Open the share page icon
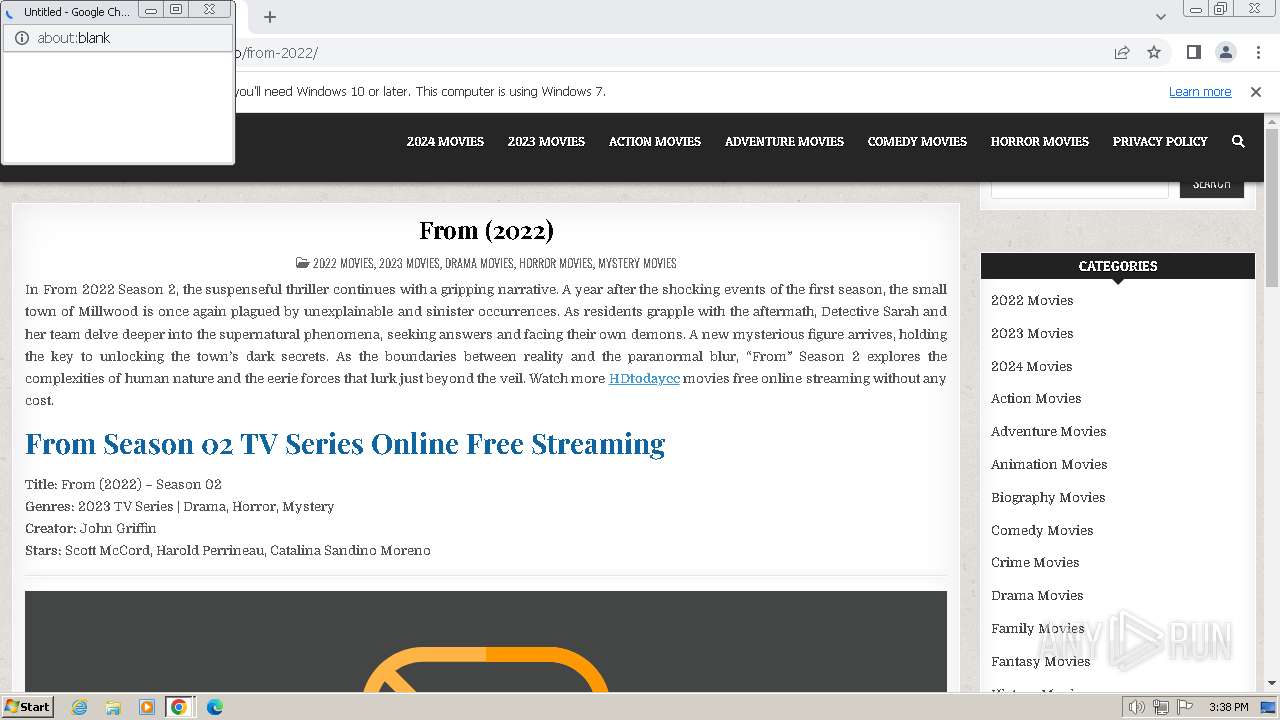This screenshot has width=1280, height=720. coord(1122,52)
